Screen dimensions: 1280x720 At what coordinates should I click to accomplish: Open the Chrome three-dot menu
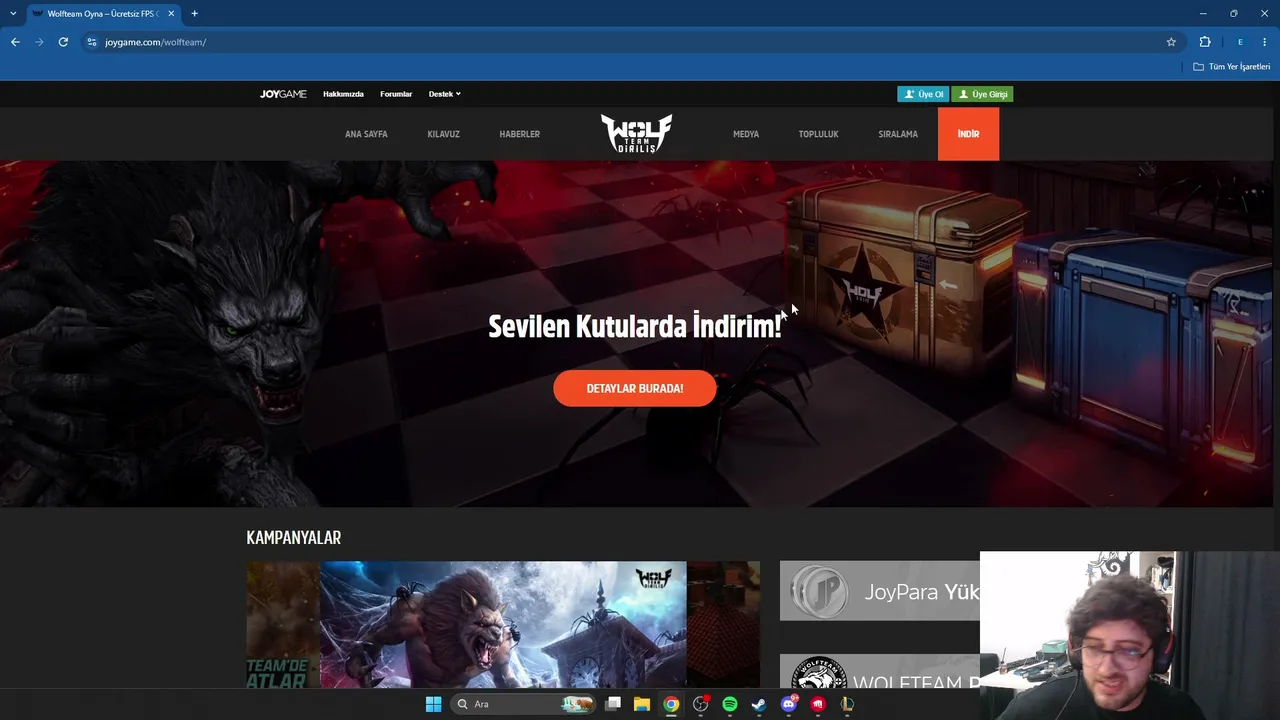[1266, 42]
